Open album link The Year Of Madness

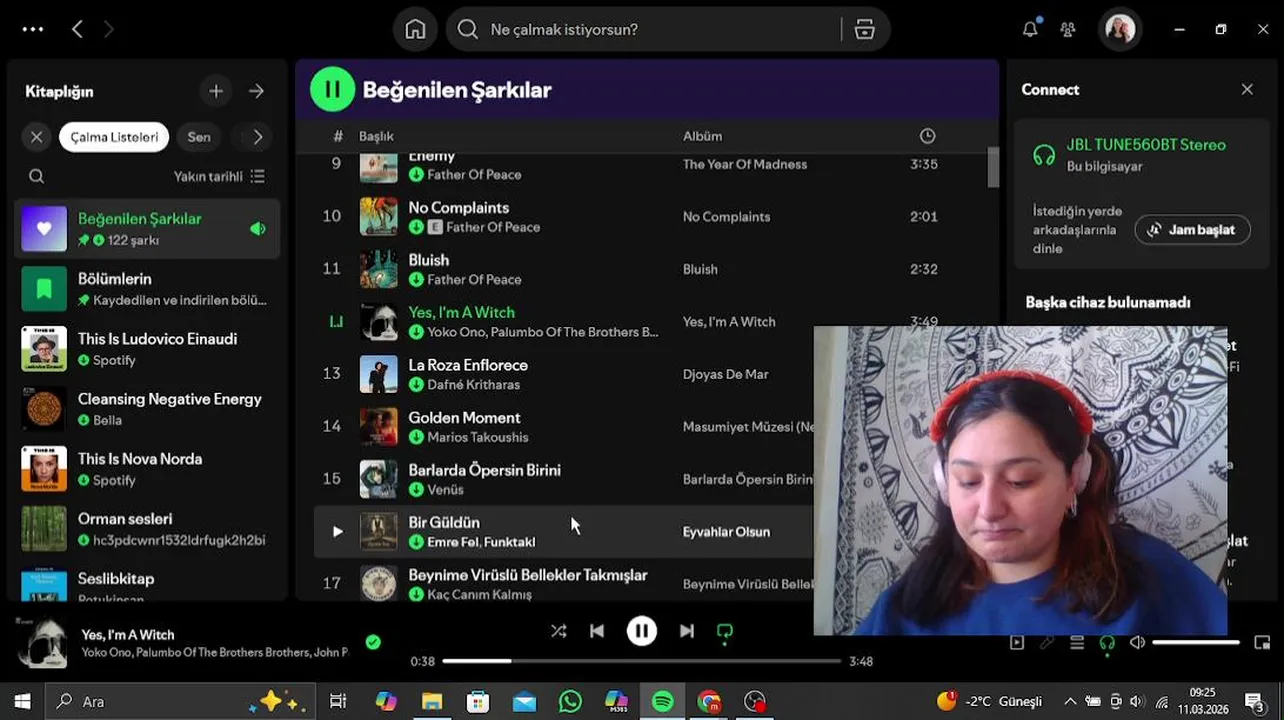click(x=745, y=164)
